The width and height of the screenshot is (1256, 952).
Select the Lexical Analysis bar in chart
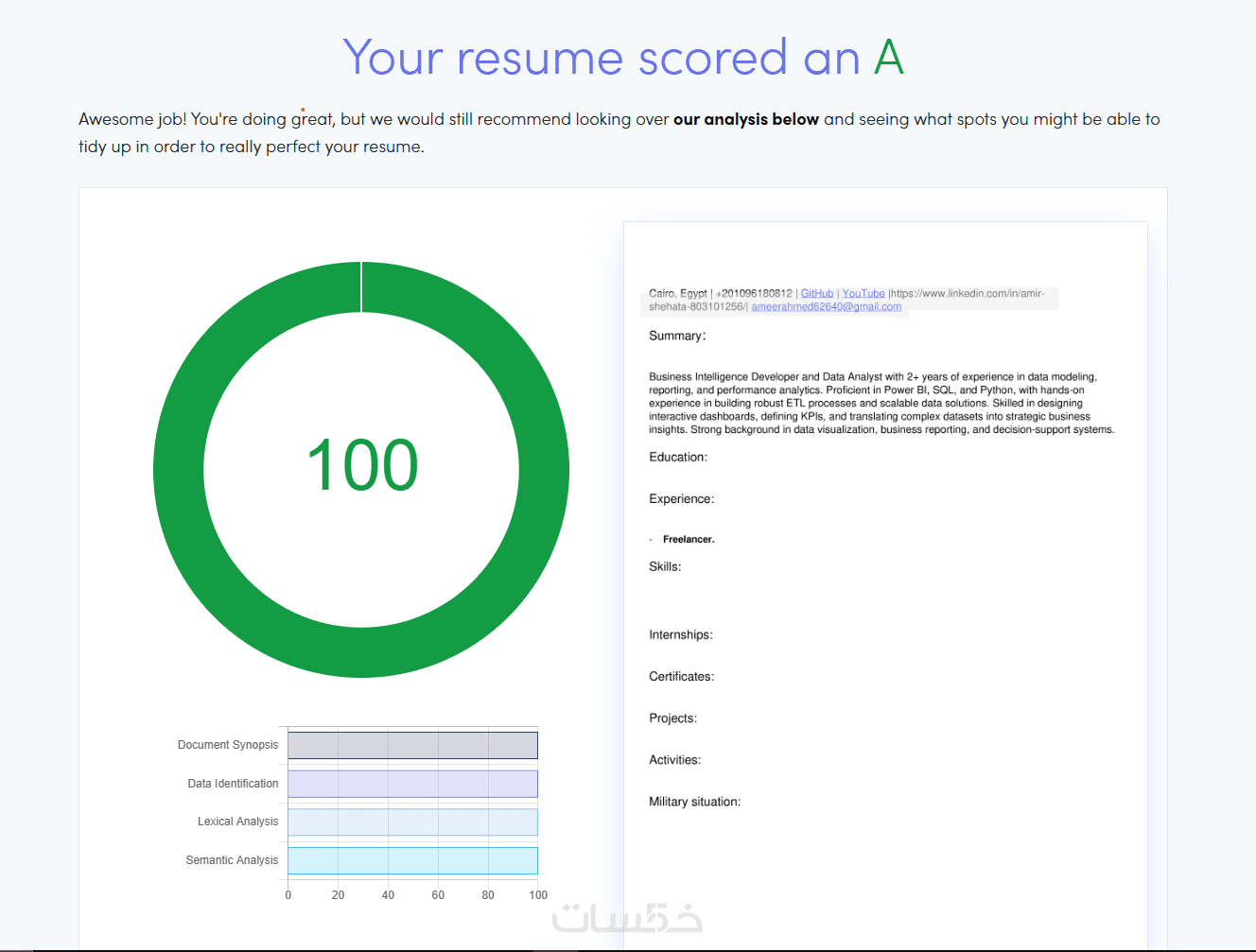[412, 822]
